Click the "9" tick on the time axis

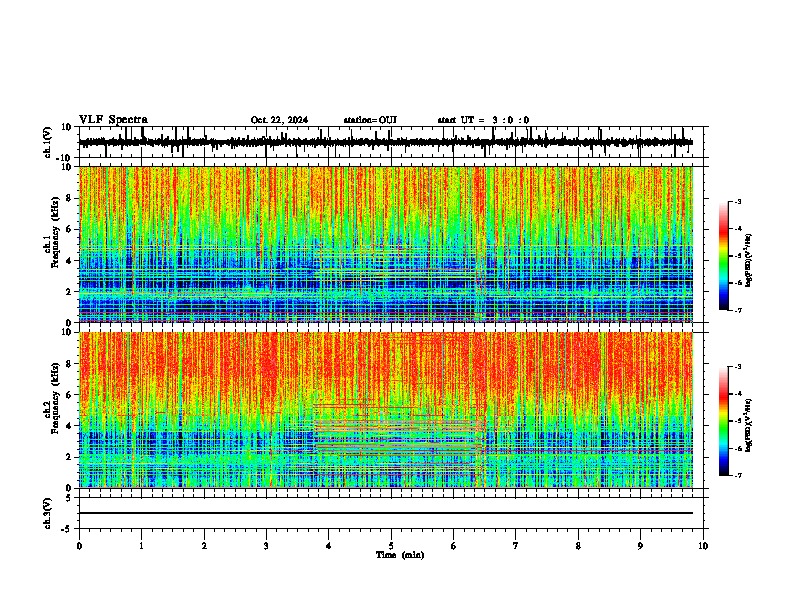640,546
